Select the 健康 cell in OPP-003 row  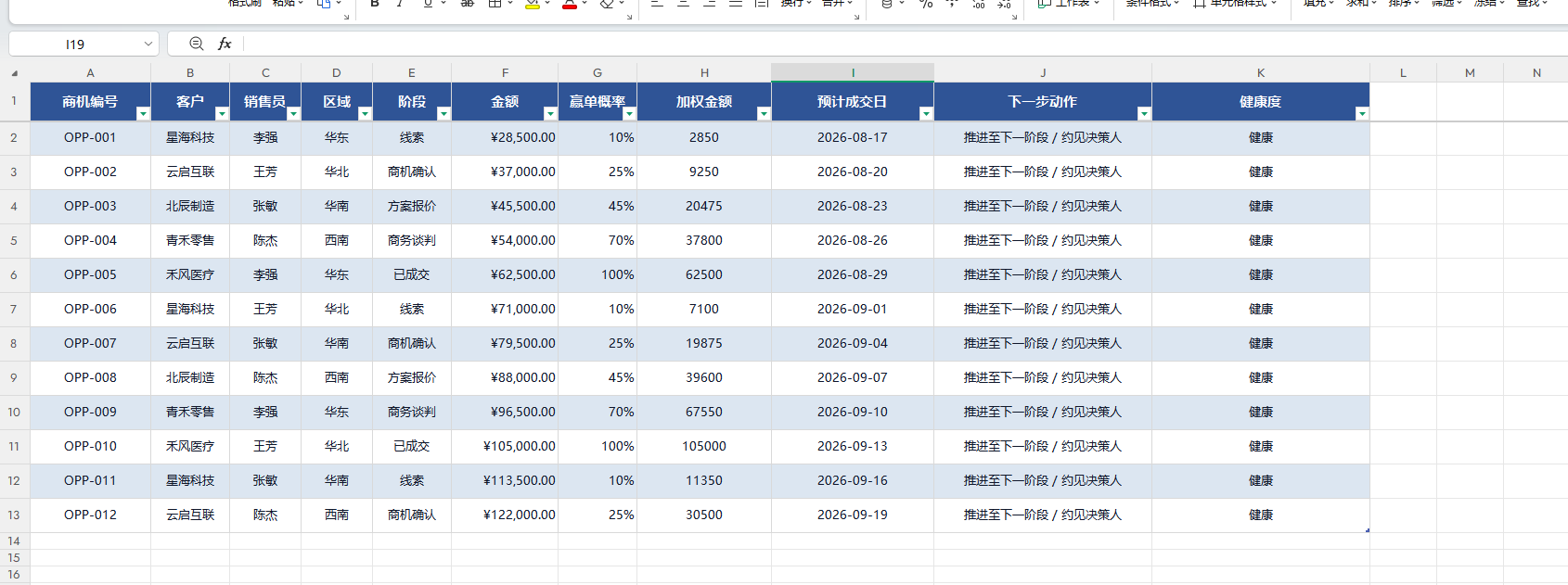click(1261, 206)
